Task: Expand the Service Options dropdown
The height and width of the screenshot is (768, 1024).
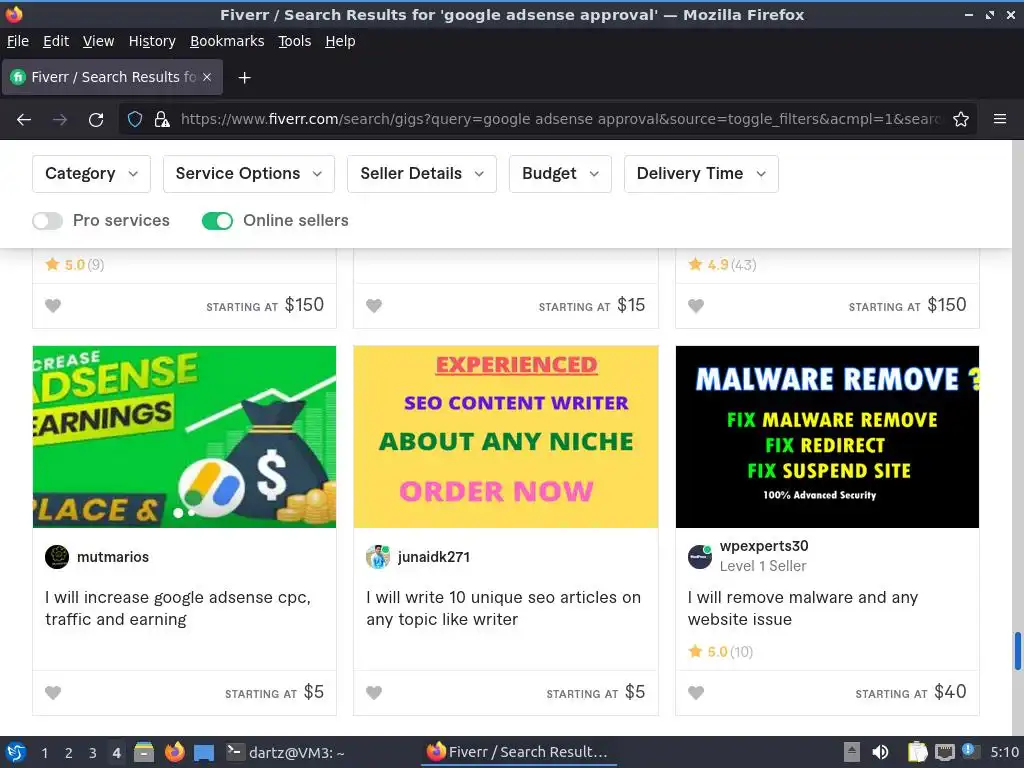Action: 249,174
